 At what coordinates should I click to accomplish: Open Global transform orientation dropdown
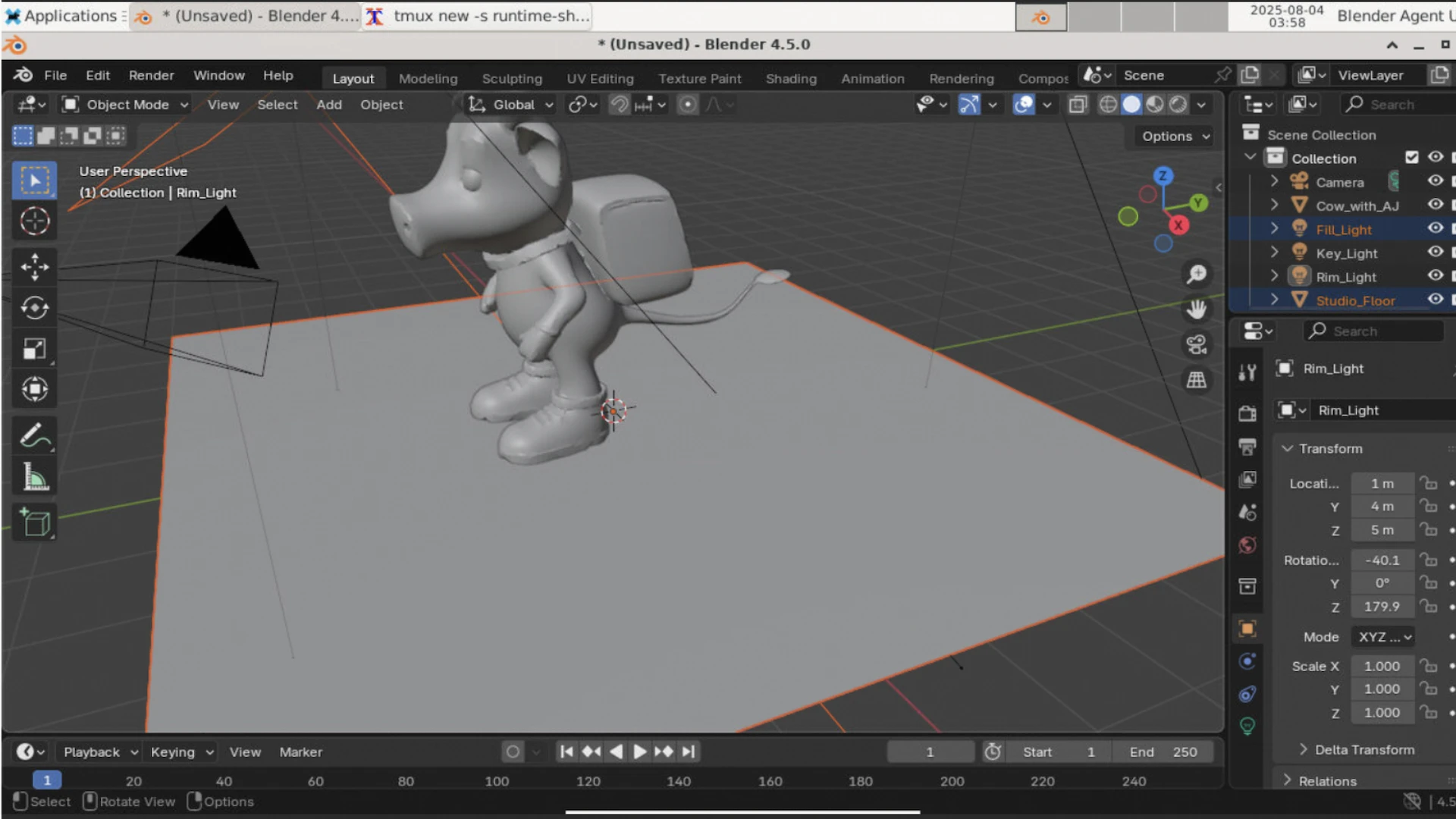click(x=510, y=105)
